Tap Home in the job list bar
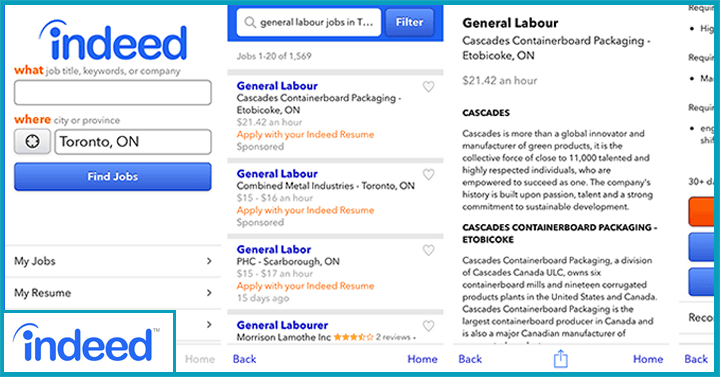The width and height of the screenshot is (720, 377). pyautogui.click(x=422, y=359)
